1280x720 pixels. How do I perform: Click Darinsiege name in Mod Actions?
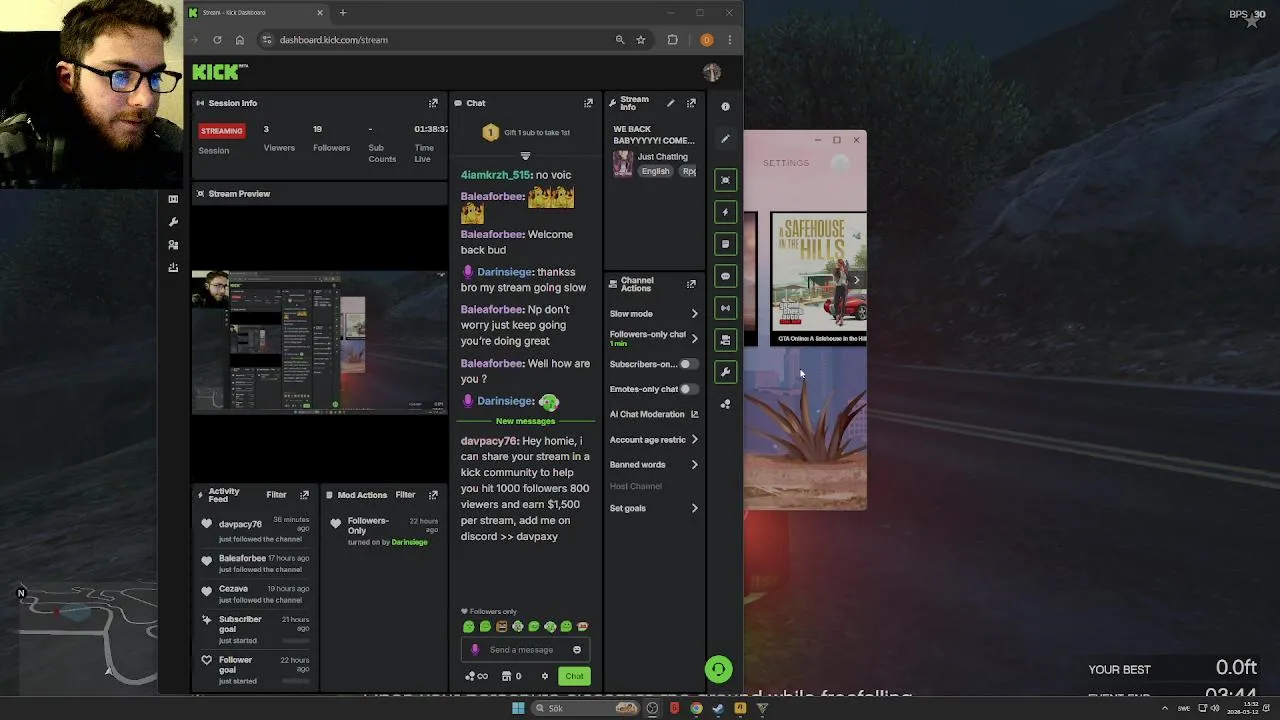point(409,542)
